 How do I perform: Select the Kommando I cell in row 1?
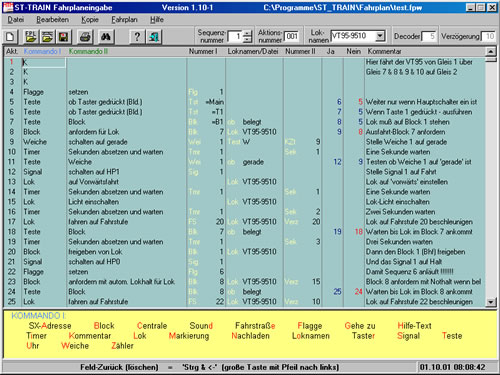(x=44, y=62)
